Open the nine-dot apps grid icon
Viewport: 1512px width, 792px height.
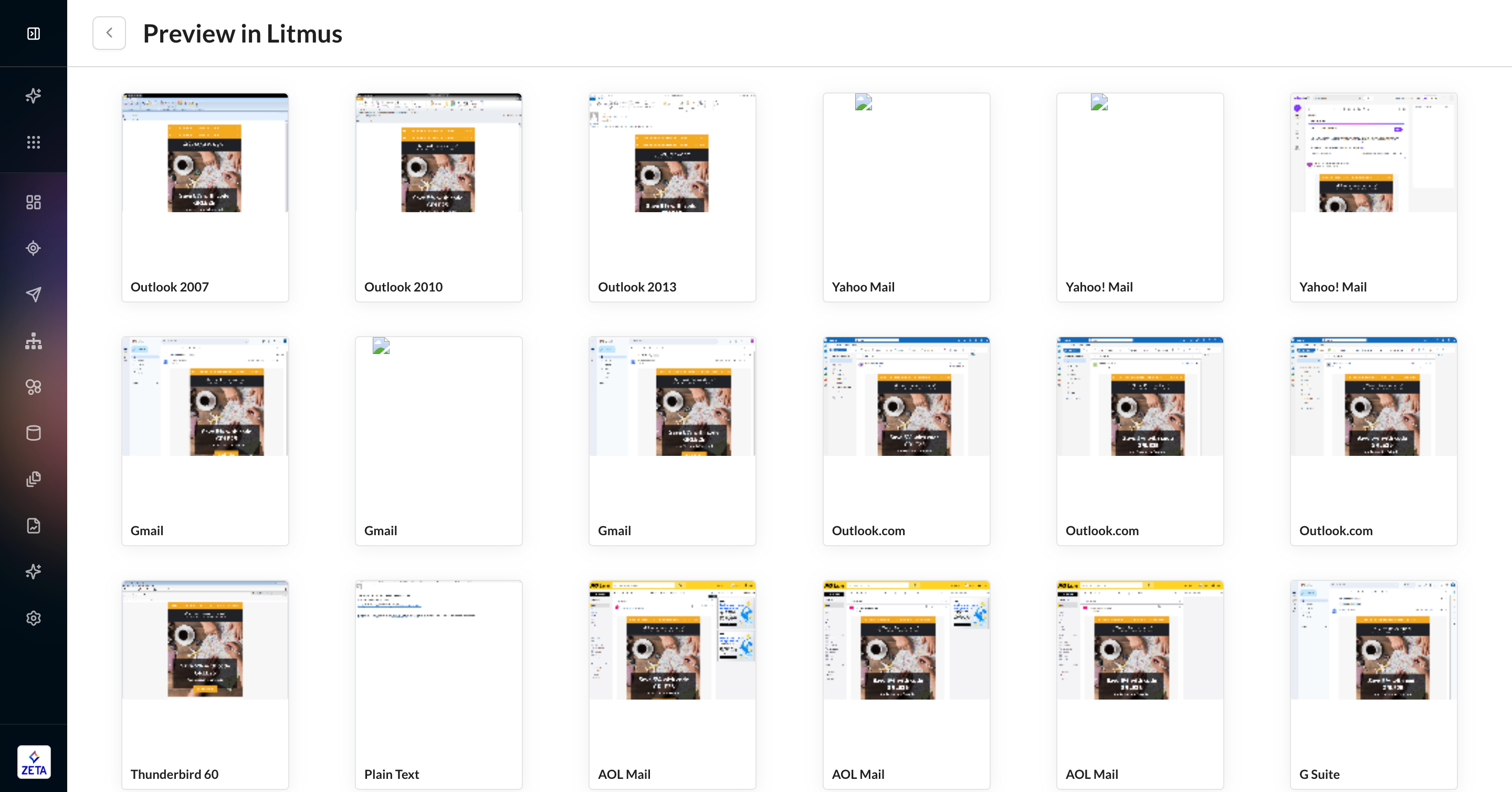[x=34, y=142]
